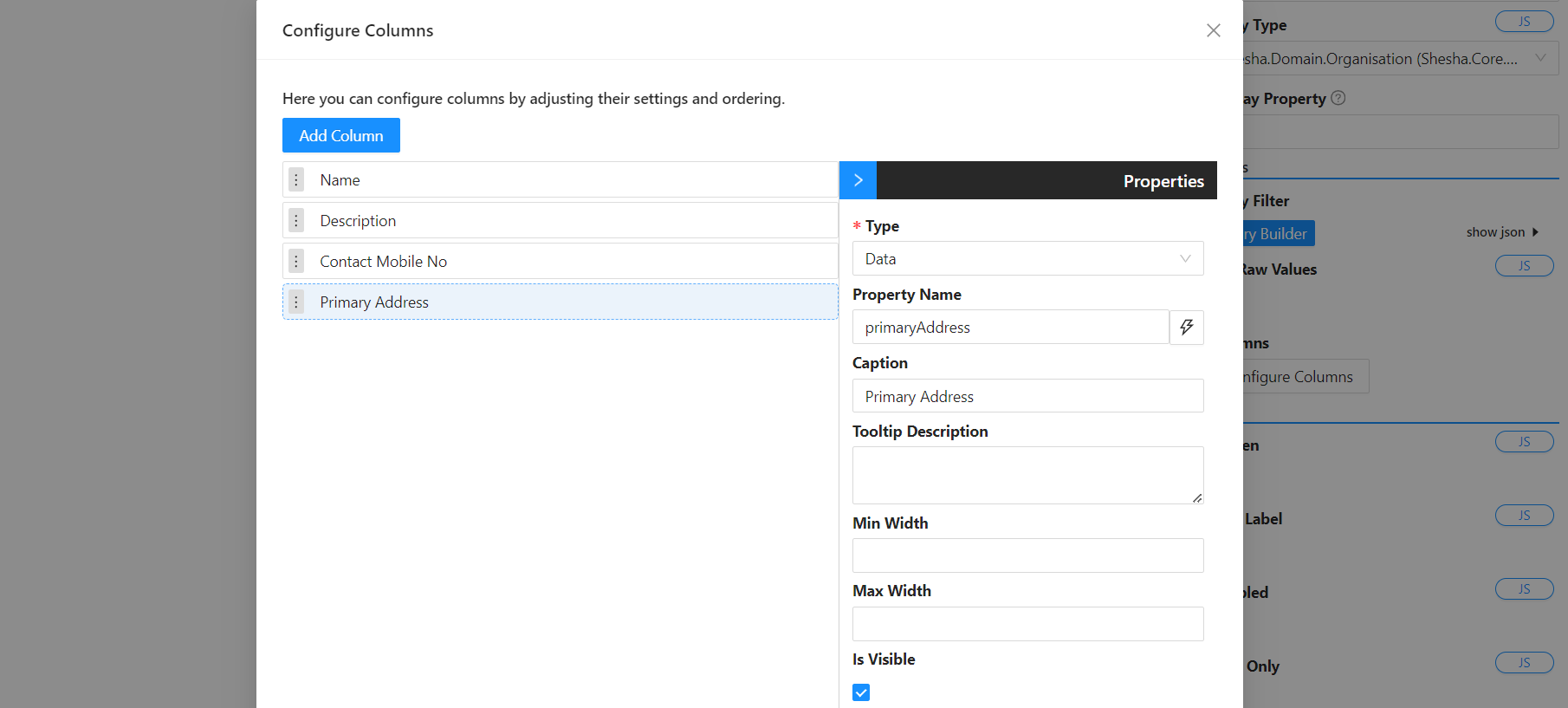Open the Shesha.Domain.Organisation entity type dropdown

pos(1401,59)
